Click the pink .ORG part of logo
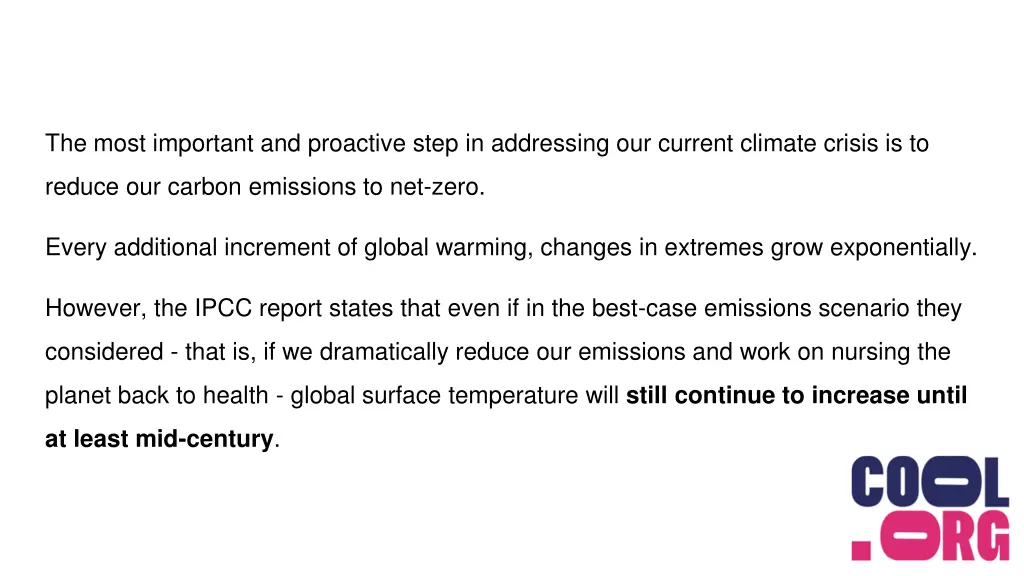Image resolution: width=1024 pixels, height=576 pixels. coord(930,536)
